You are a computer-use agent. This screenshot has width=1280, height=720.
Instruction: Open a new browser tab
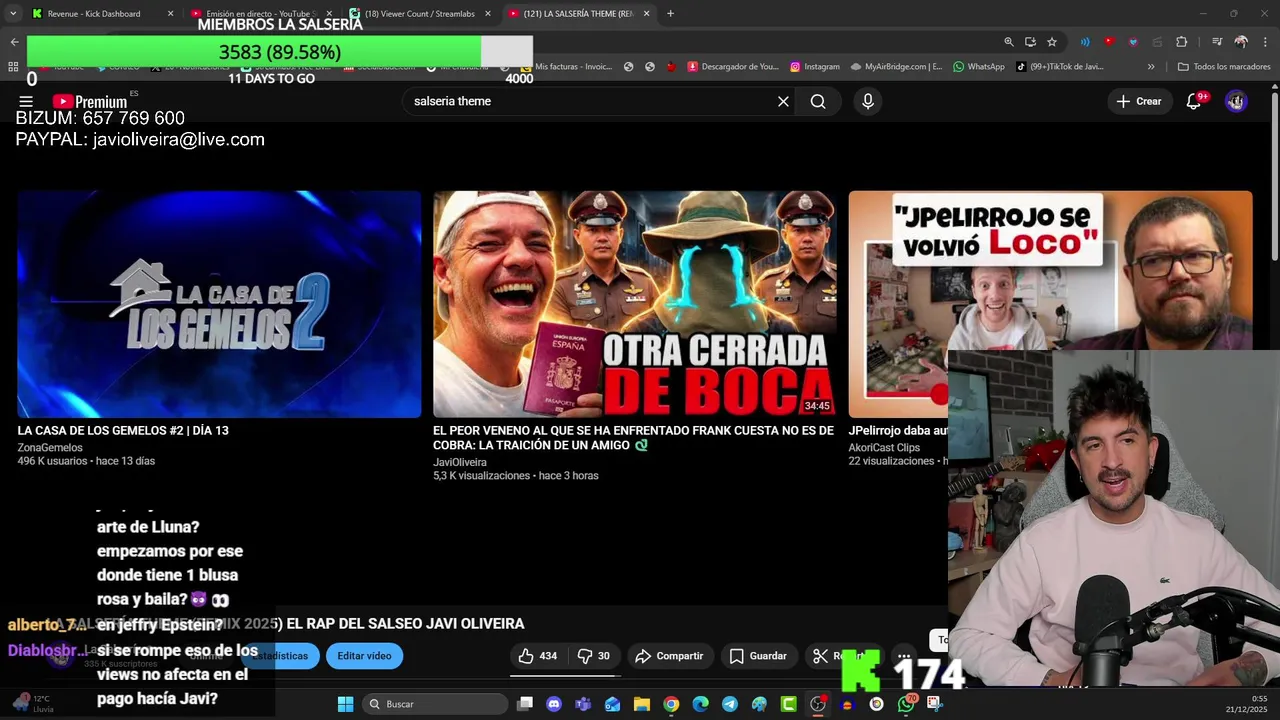[670, 14]
